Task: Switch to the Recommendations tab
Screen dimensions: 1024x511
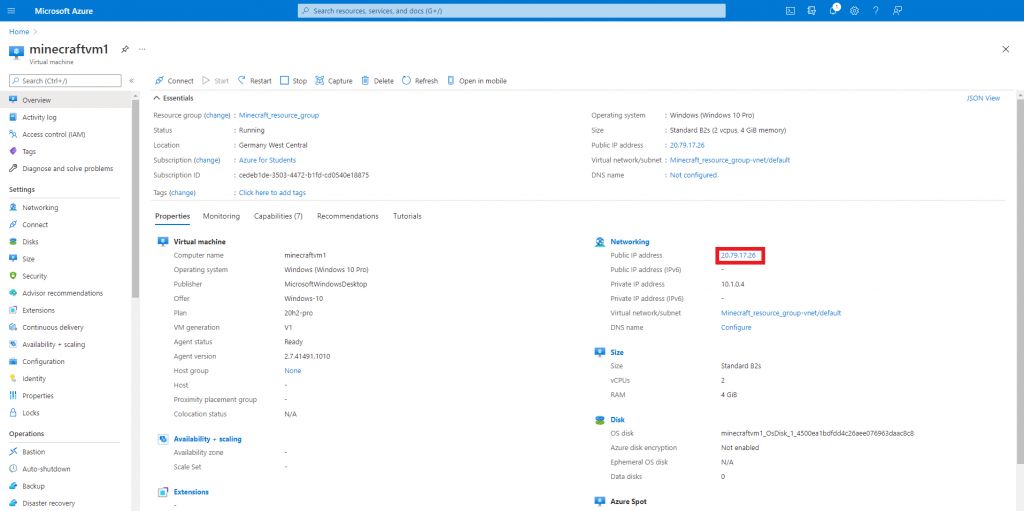Action: [347, 216]
